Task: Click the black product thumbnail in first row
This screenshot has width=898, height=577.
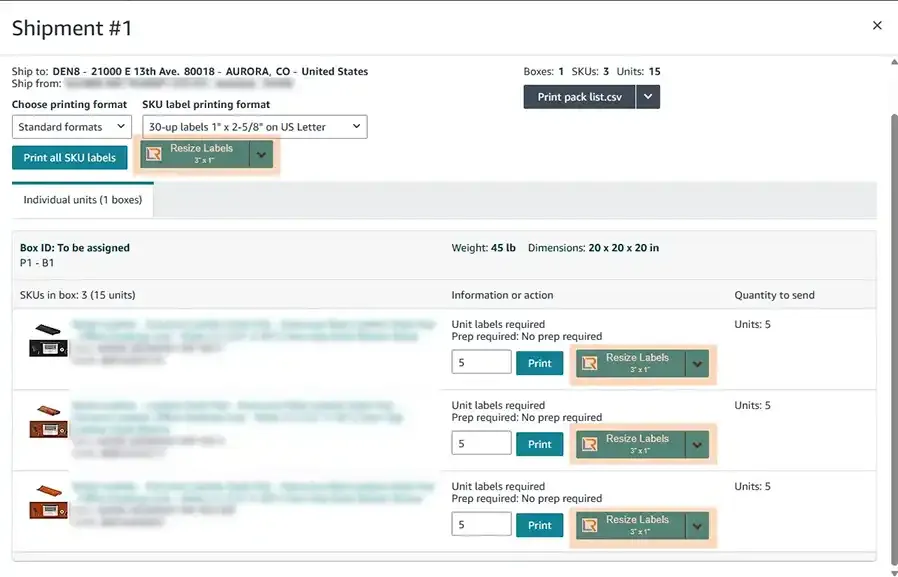Action: pos(48,340)
